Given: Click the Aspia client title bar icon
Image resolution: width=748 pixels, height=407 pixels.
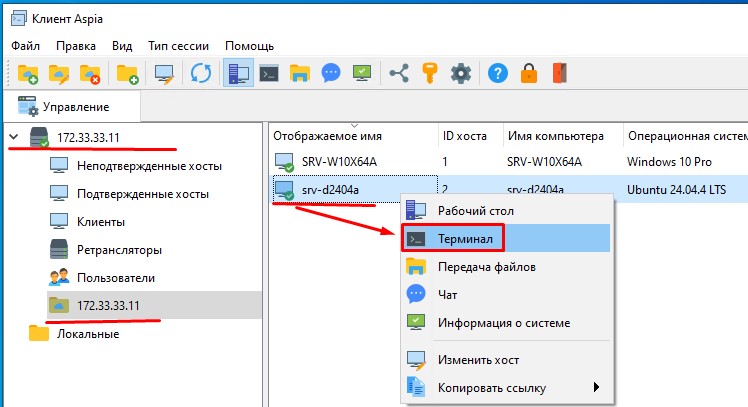Looking at the screenshot, I should (x=19, y=19).
